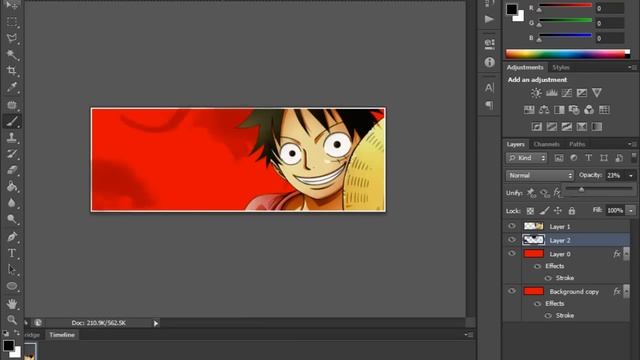This screenshot has height=360, width=640.
Task: Hide Layer 2 with its eye icon
Action: point(512,240)
